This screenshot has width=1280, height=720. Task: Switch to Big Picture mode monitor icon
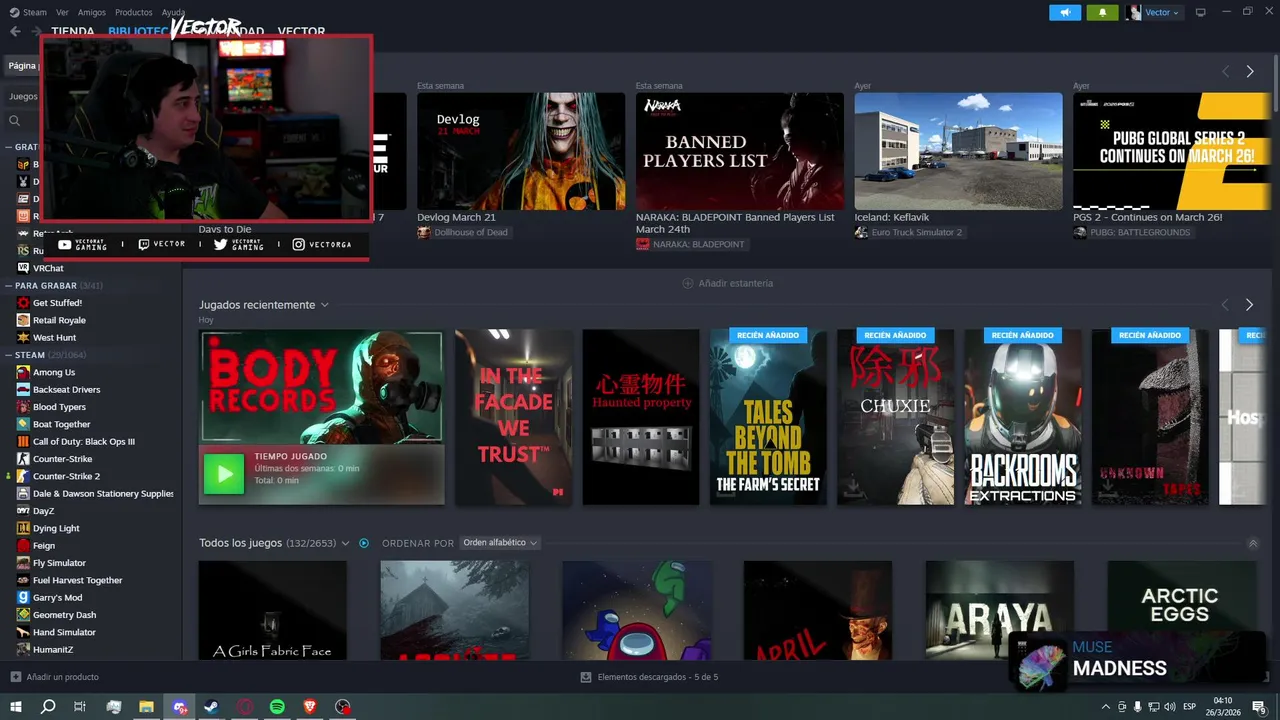1201,12
